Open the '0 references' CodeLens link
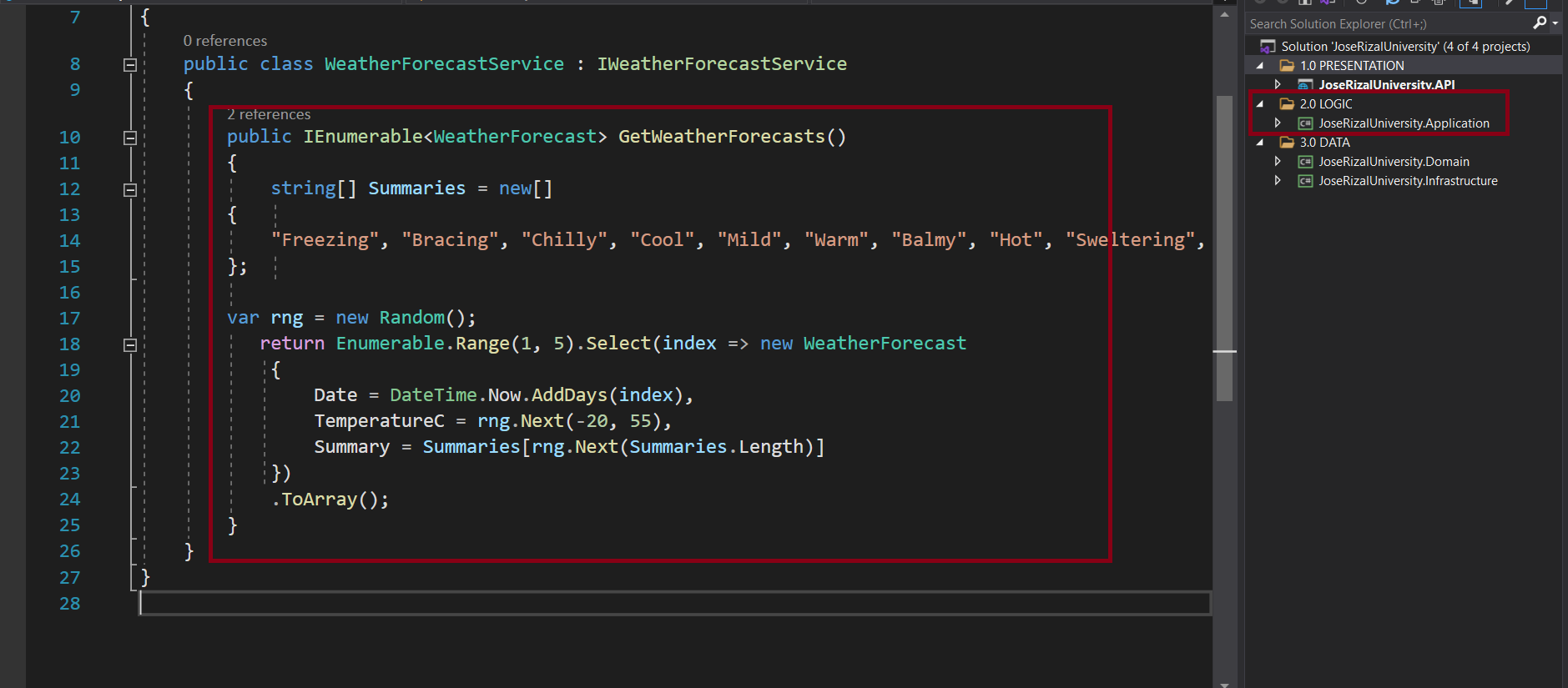Image resolution: width=1568 pixels, height=688 pixels. point(225,41)
